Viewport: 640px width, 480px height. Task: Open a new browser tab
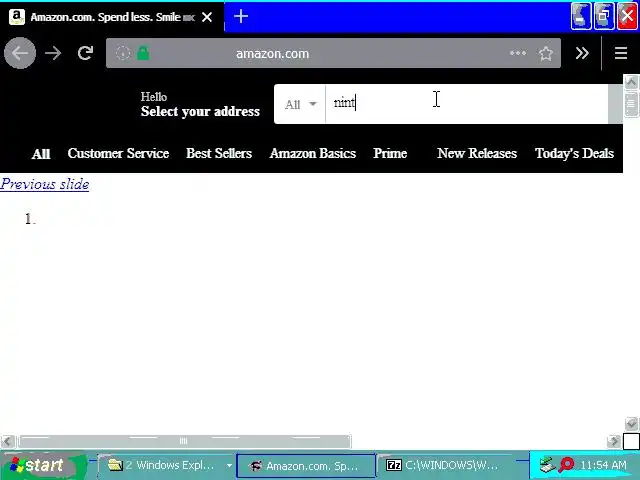pyautogui.click(x=241, y=16)
